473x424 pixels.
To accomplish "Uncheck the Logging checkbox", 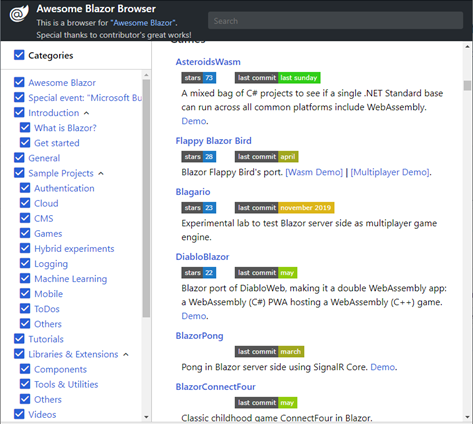I will 25,263.
